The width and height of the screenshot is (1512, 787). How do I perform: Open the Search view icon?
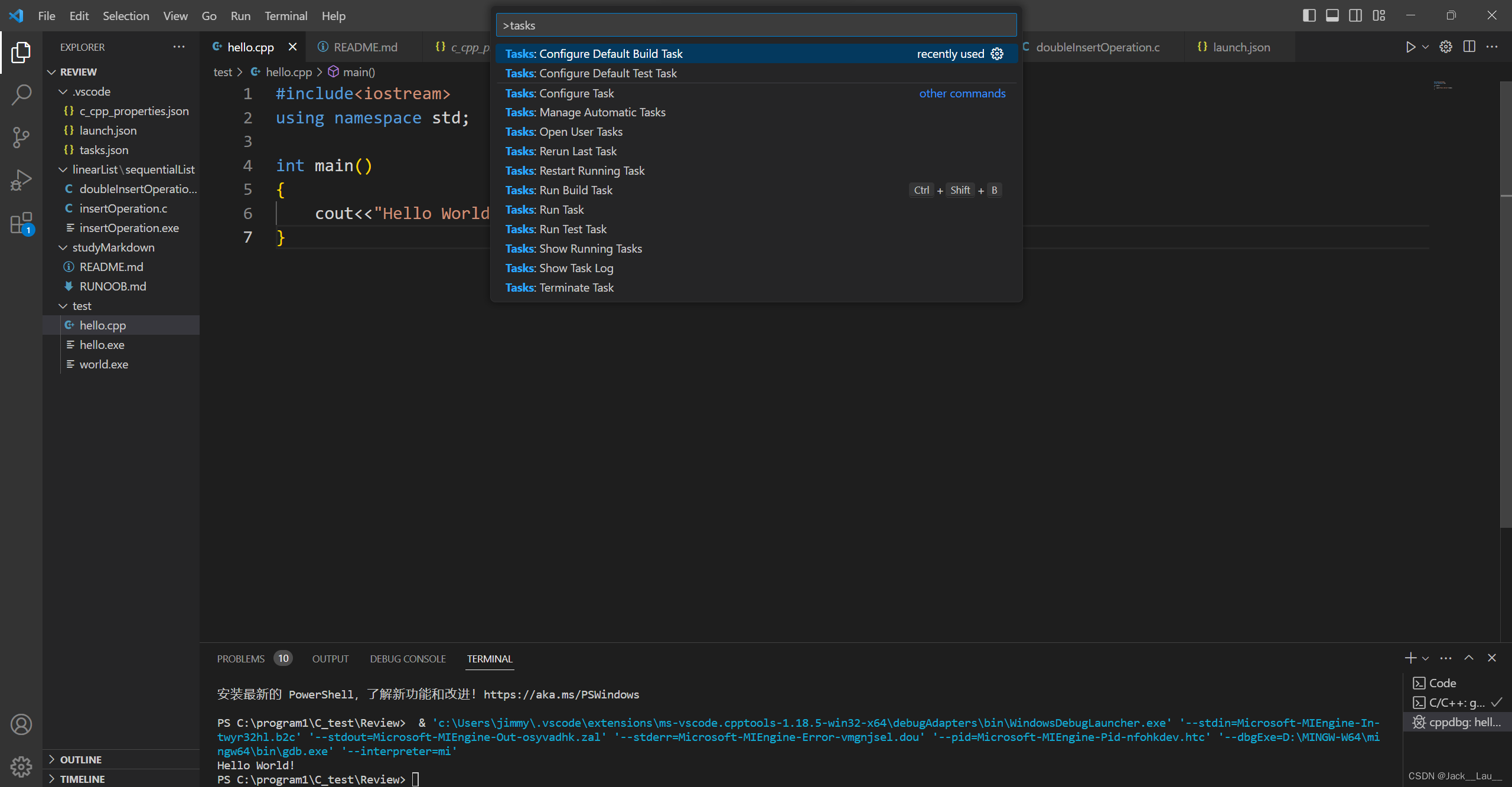point(21,94)
